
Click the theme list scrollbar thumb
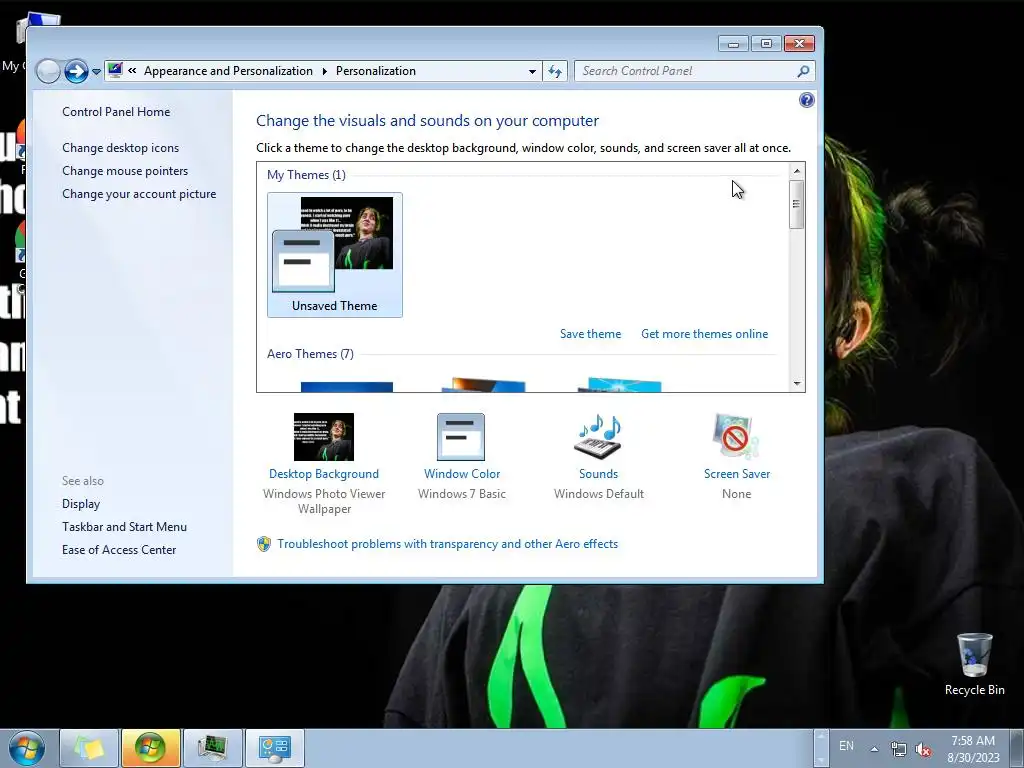[797, 204]
